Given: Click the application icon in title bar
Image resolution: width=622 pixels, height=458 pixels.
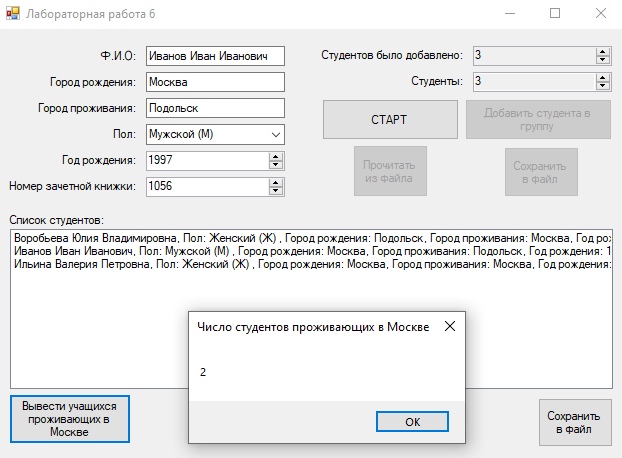Looking at the screenshot, I should click(13, 15).
